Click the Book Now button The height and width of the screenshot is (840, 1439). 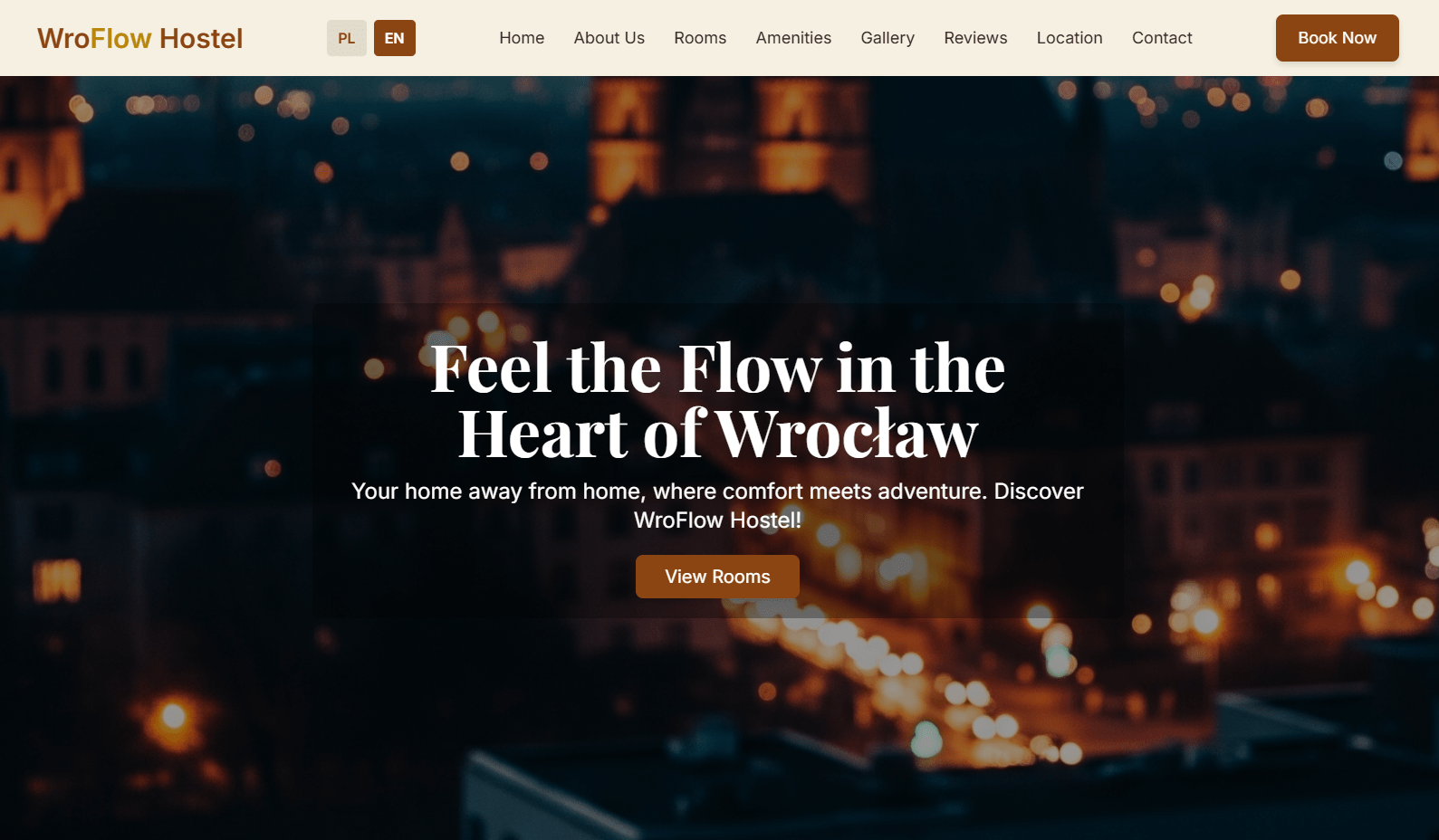(1337, 38)
